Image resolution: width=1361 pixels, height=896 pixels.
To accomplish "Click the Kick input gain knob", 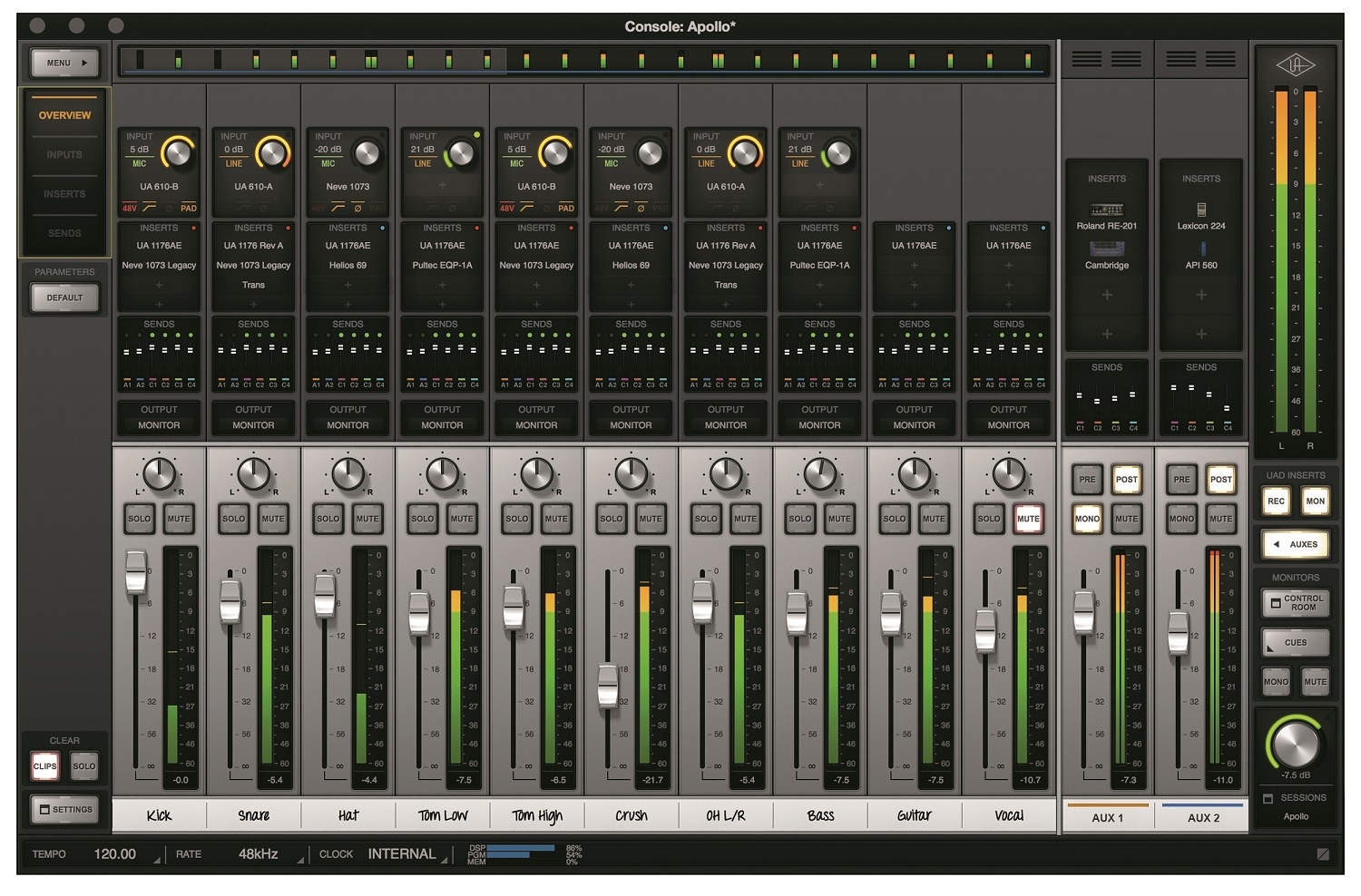I will click(178, 153).
